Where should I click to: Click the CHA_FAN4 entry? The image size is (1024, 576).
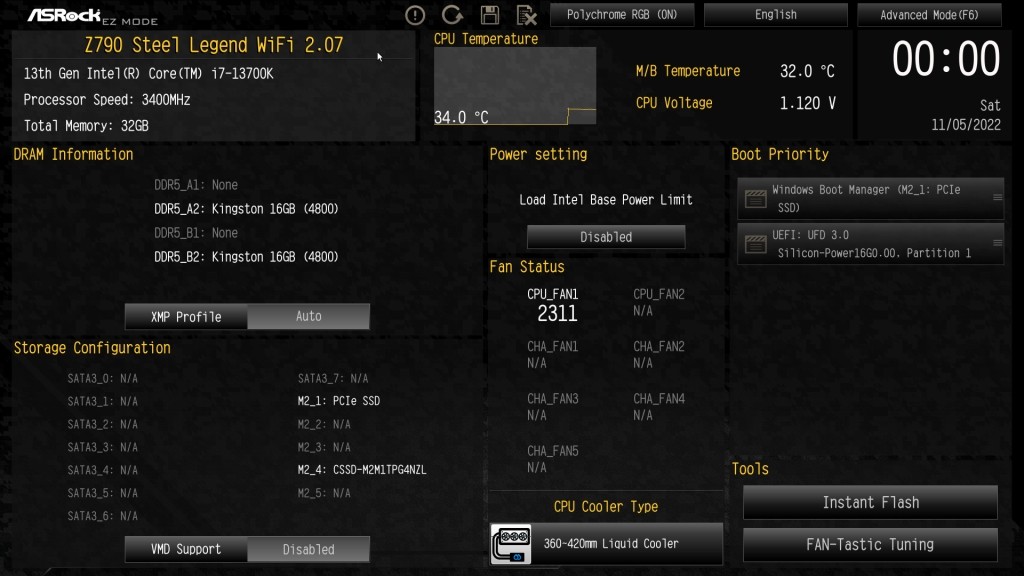click(x=658, y=407)
